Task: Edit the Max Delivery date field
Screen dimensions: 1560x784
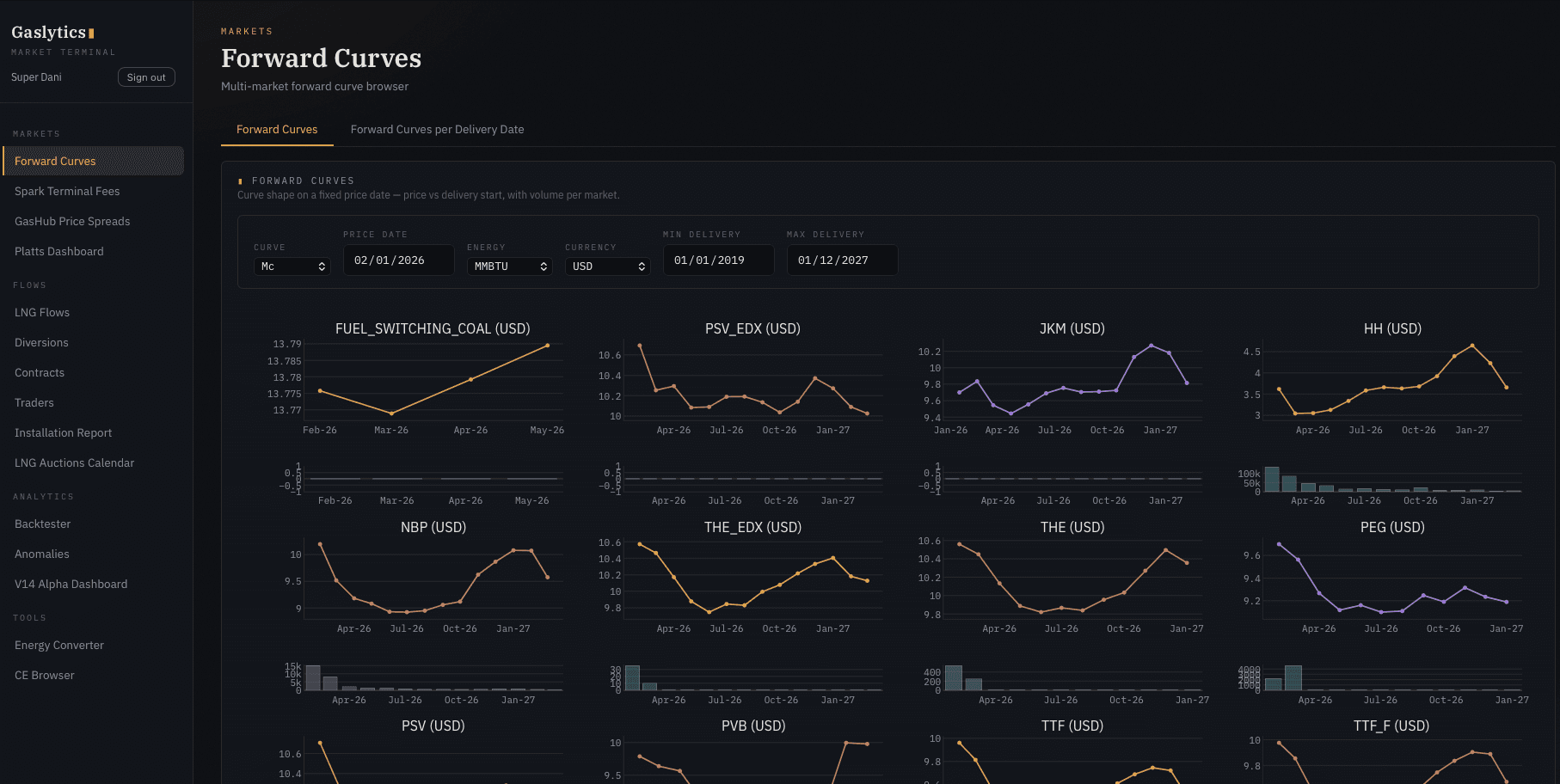Action: pyautogui.click(x=843, y=260)
